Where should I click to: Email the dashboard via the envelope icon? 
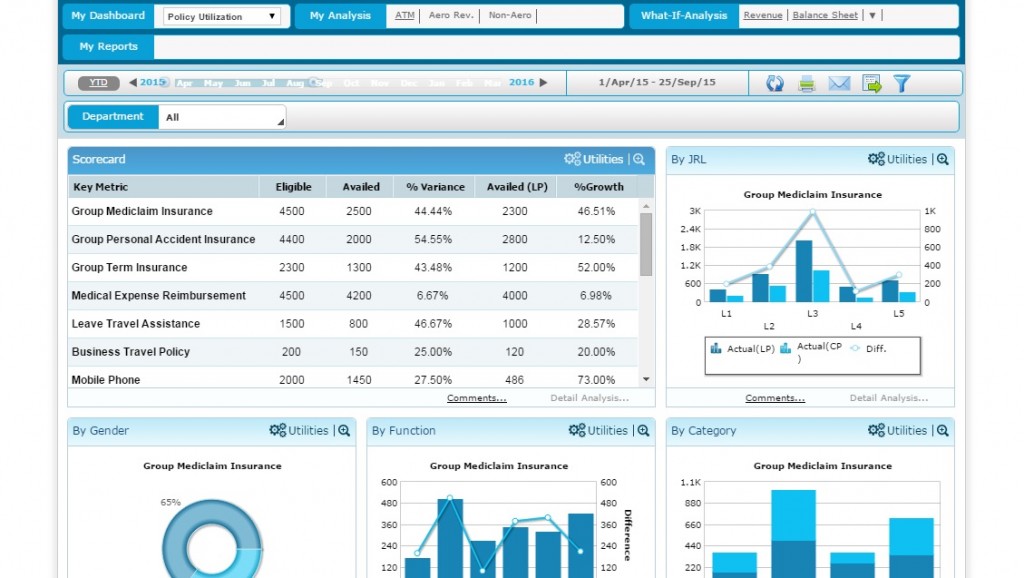point(839,83)
